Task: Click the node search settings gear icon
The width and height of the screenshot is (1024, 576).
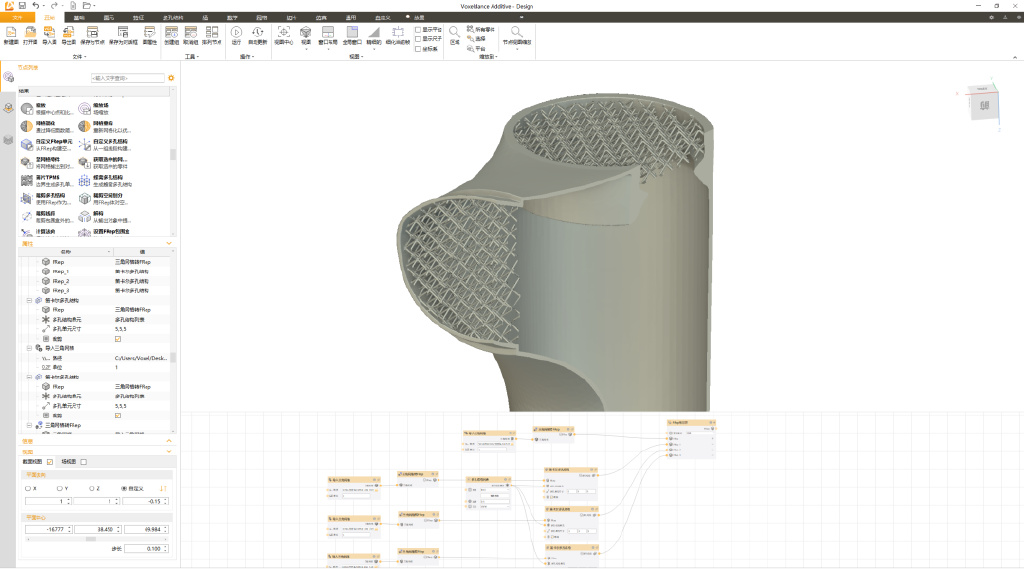Action: [171, 77]
